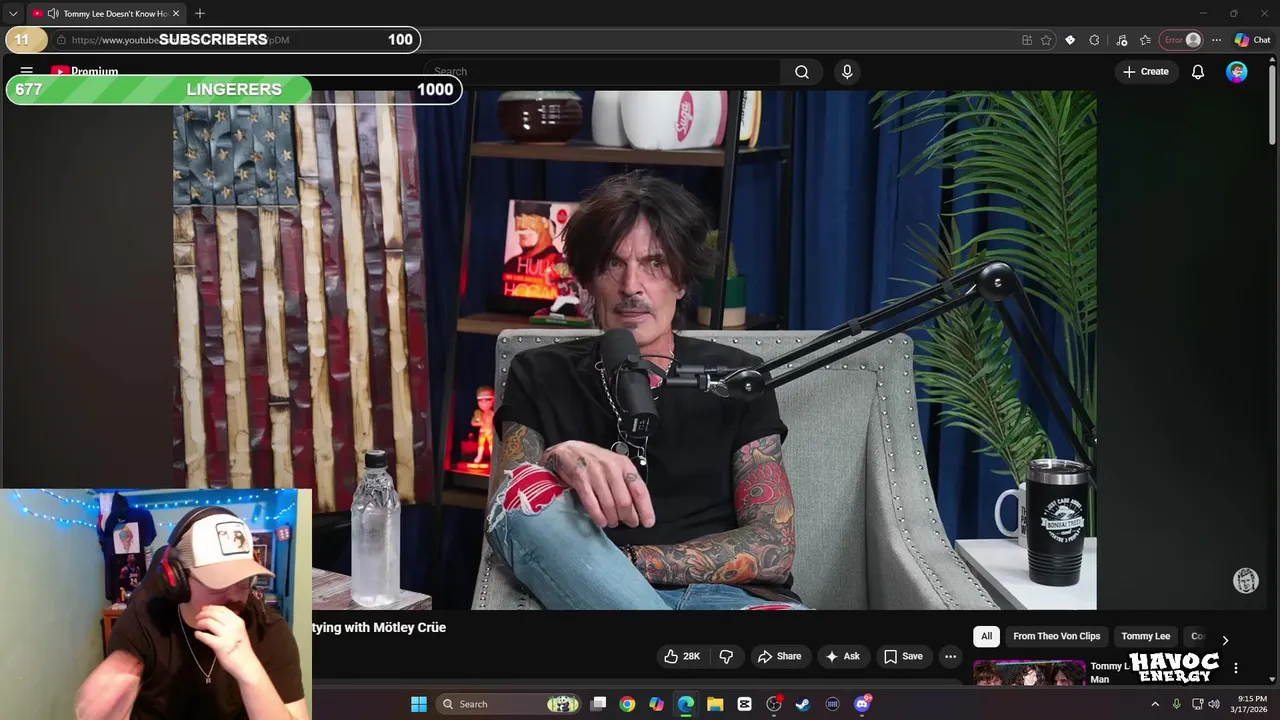Close the Tommy Lee browser tab
The height and width of the screenshot is (720, 1280).
(x=176, y=13)
